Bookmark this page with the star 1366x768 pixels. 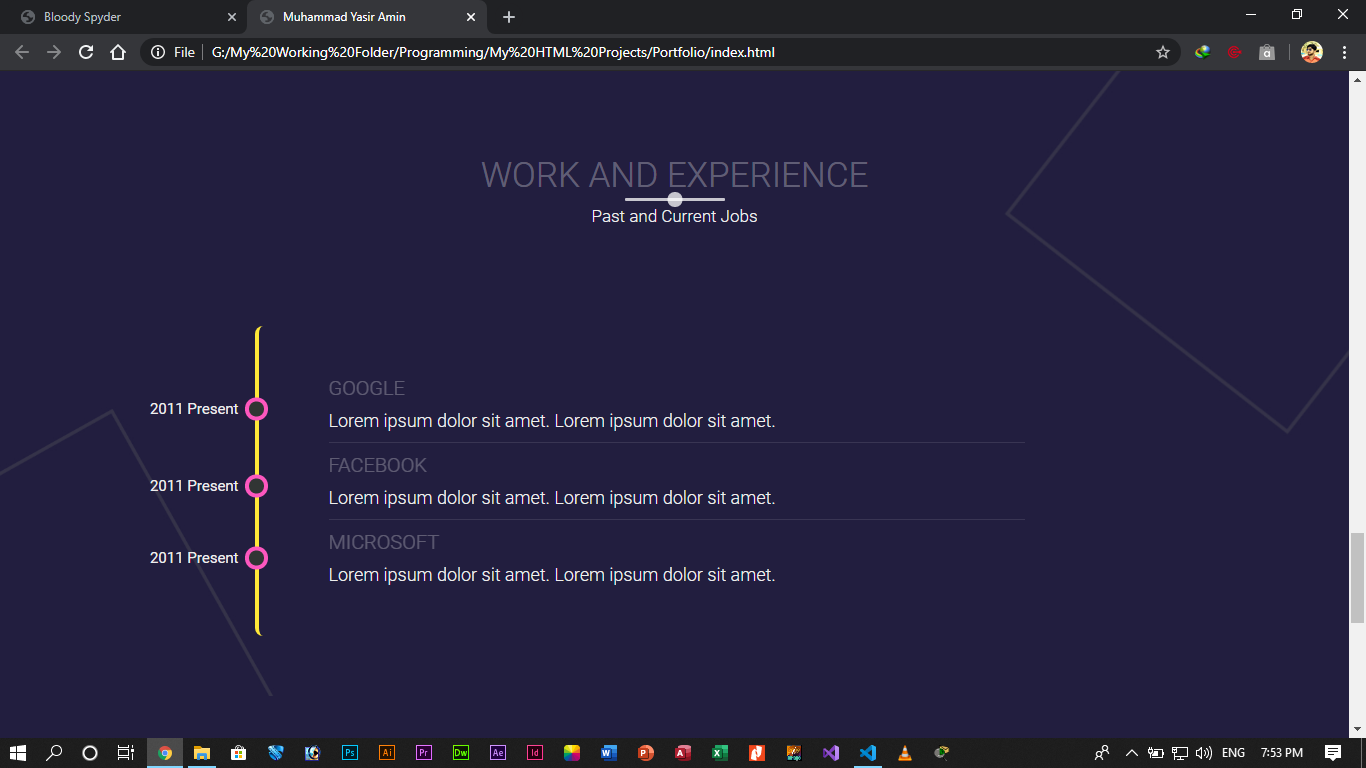coord(1163,52)
